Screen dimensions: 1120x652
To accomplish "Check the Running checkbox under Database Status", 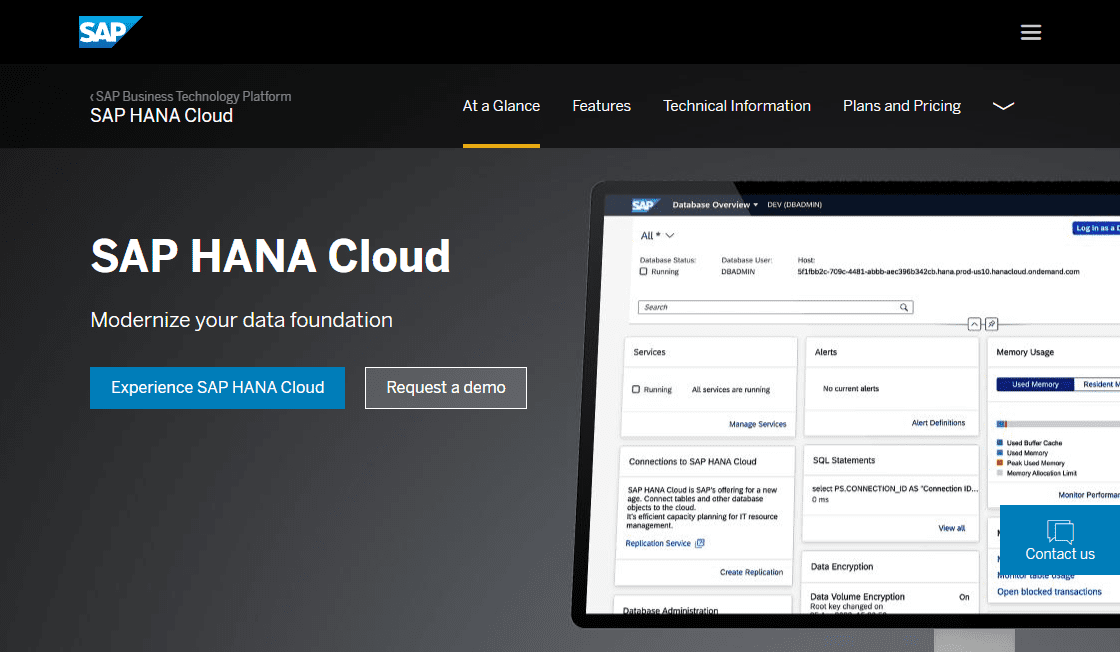I will [643, 271].
